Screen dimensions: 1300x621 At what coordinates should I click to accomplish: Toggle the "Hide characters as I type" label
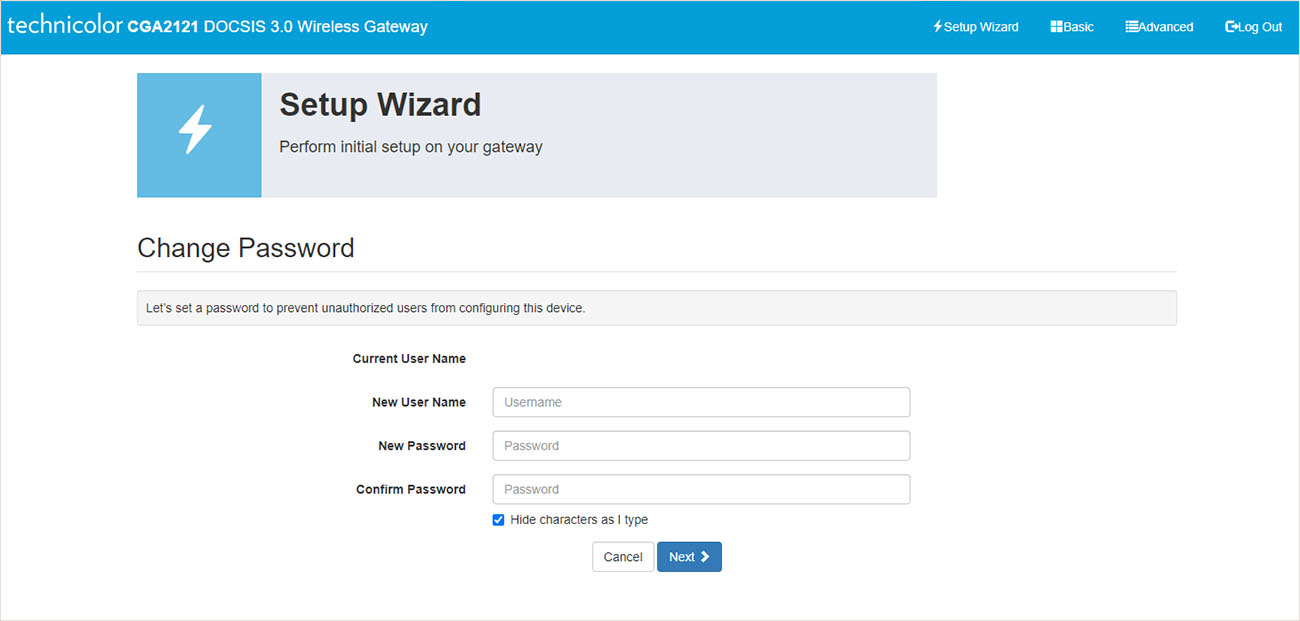point(579,520)
